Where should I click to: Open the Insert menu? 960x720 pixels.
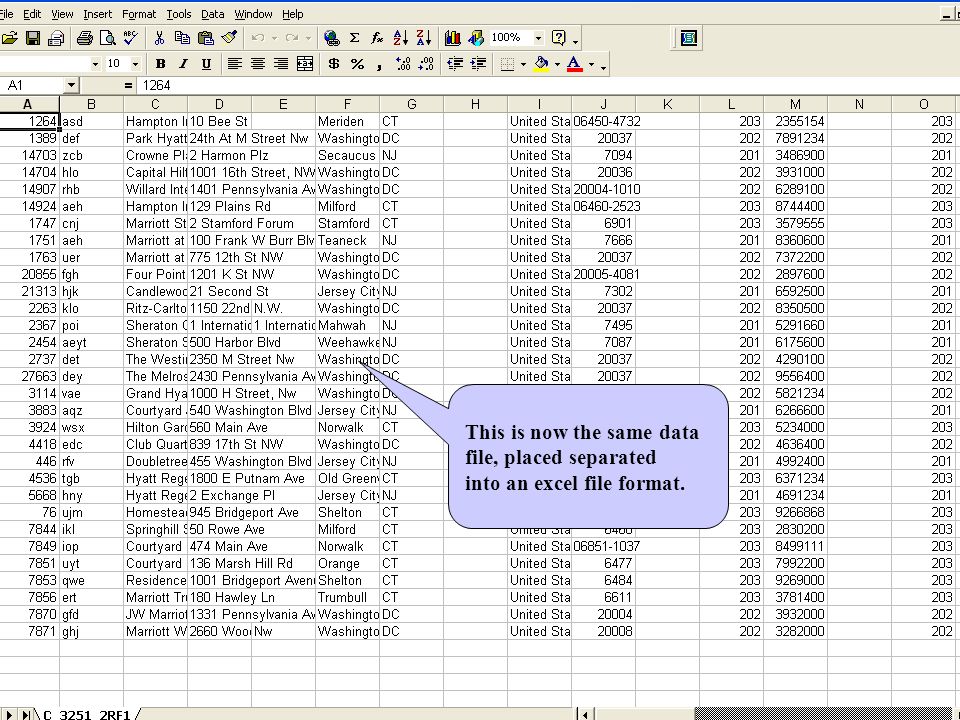click(97, 13)
